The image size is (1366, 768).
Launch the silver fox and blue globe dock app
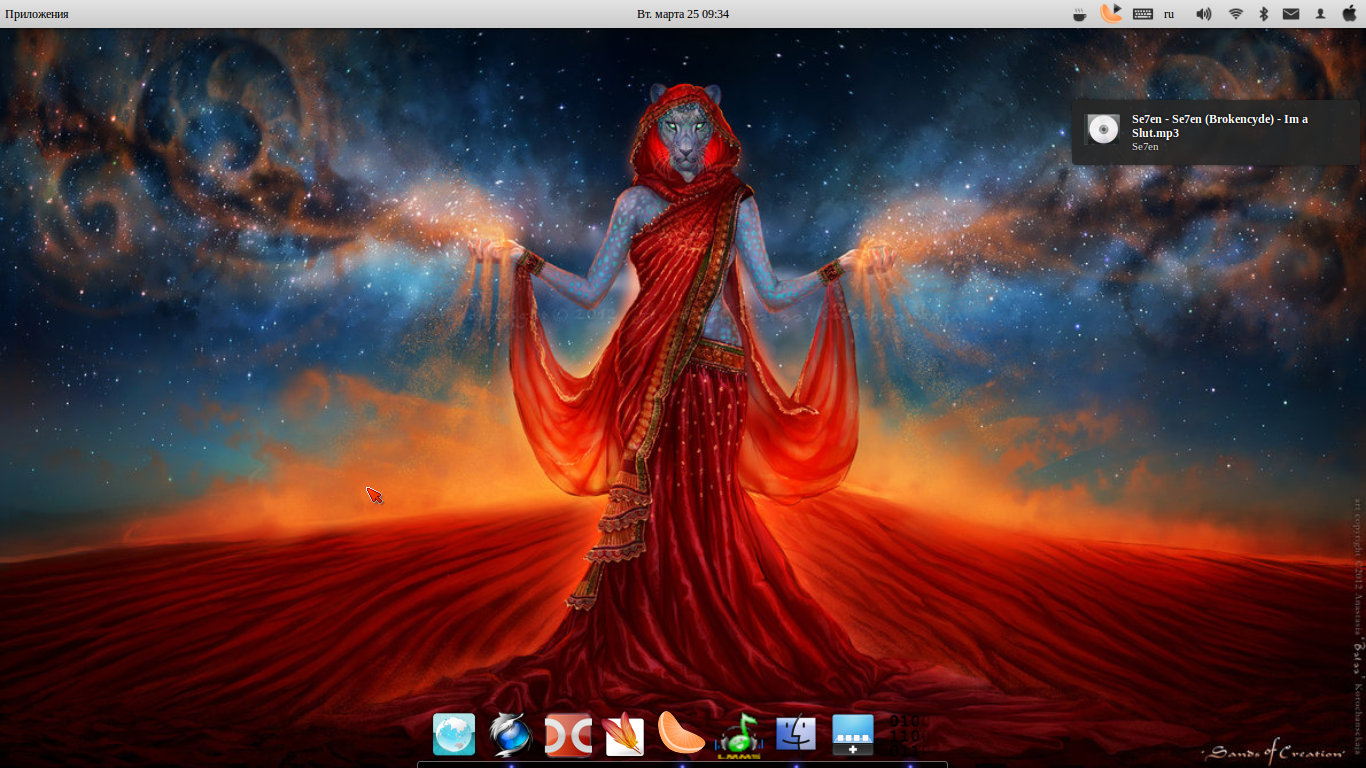pos(511,734)
